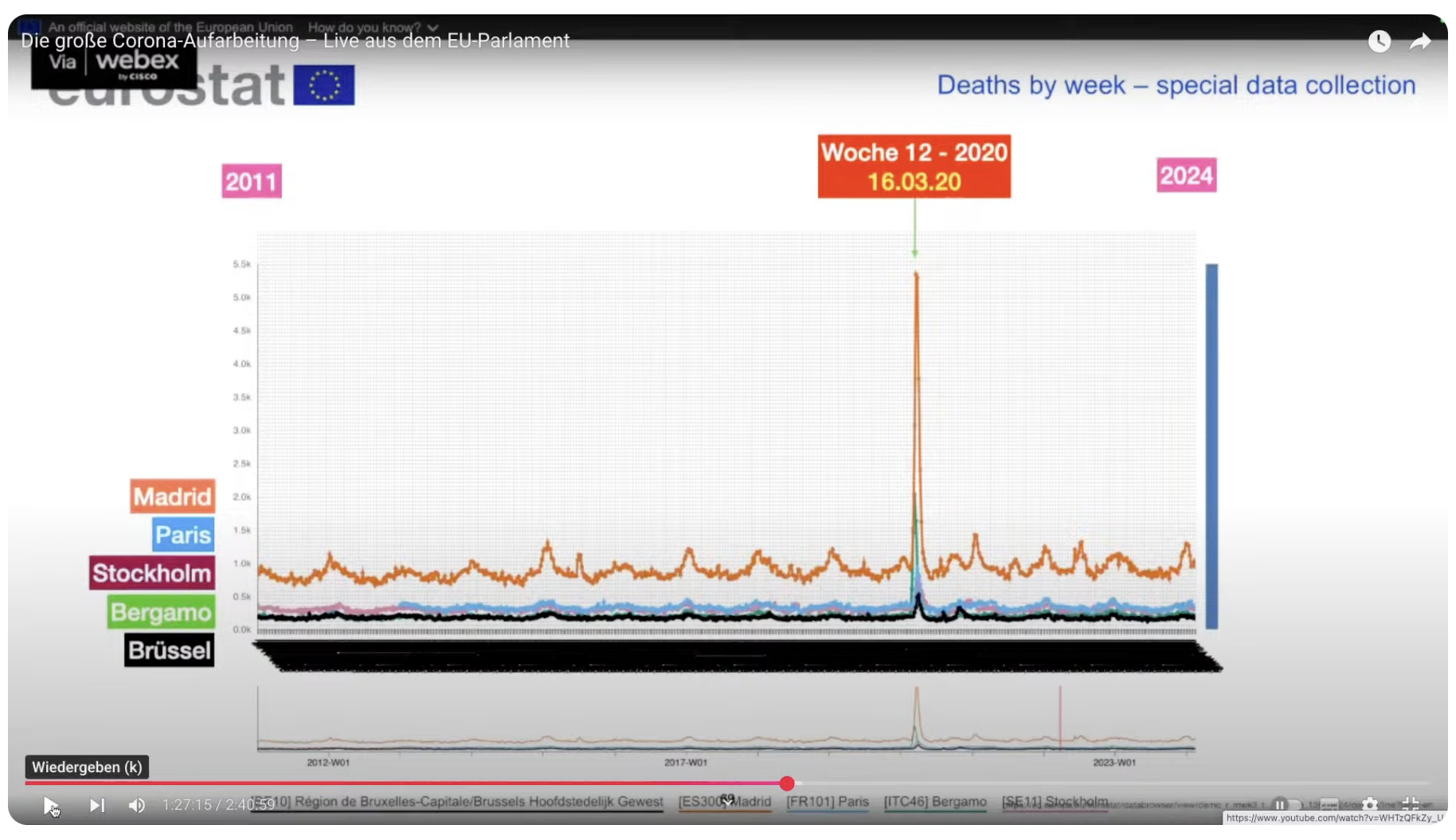Save video with the Watch Later clock
1456x840 pixels.
point(1379,41)
